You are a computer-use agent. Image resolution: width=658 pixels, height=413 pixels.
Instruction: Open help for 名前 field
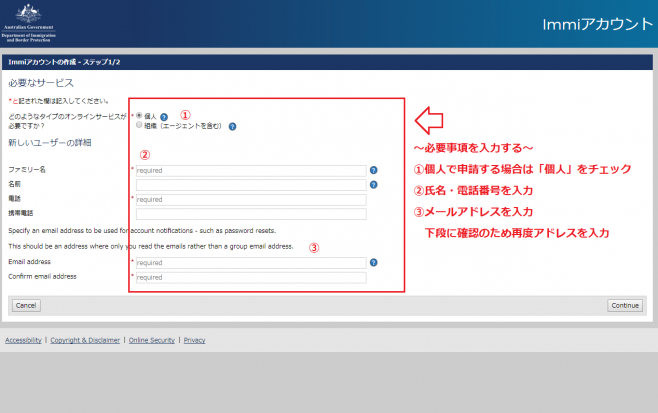point(373,185)
